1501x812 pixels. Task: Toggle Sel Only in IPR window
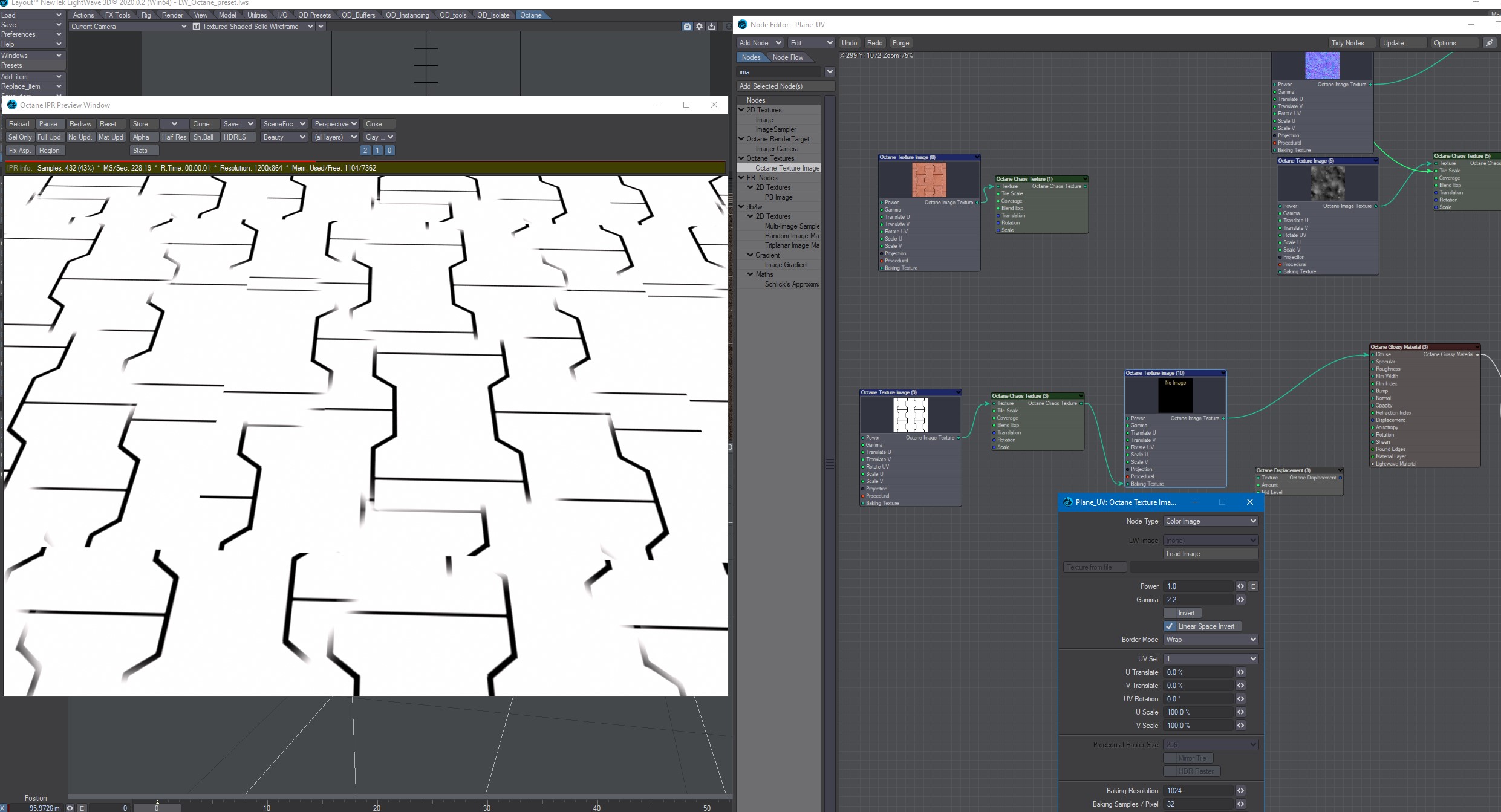click(x=20, y=137)
